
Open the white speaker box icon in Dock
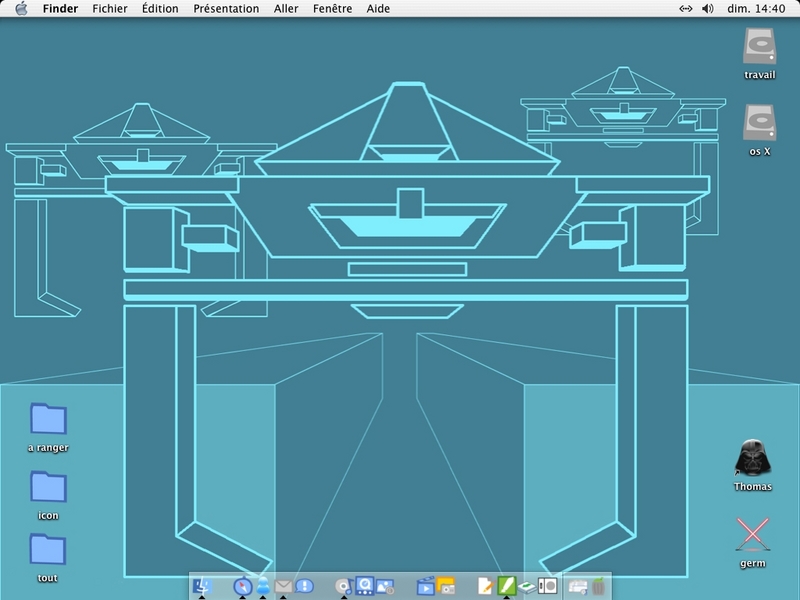coord(547,586)
